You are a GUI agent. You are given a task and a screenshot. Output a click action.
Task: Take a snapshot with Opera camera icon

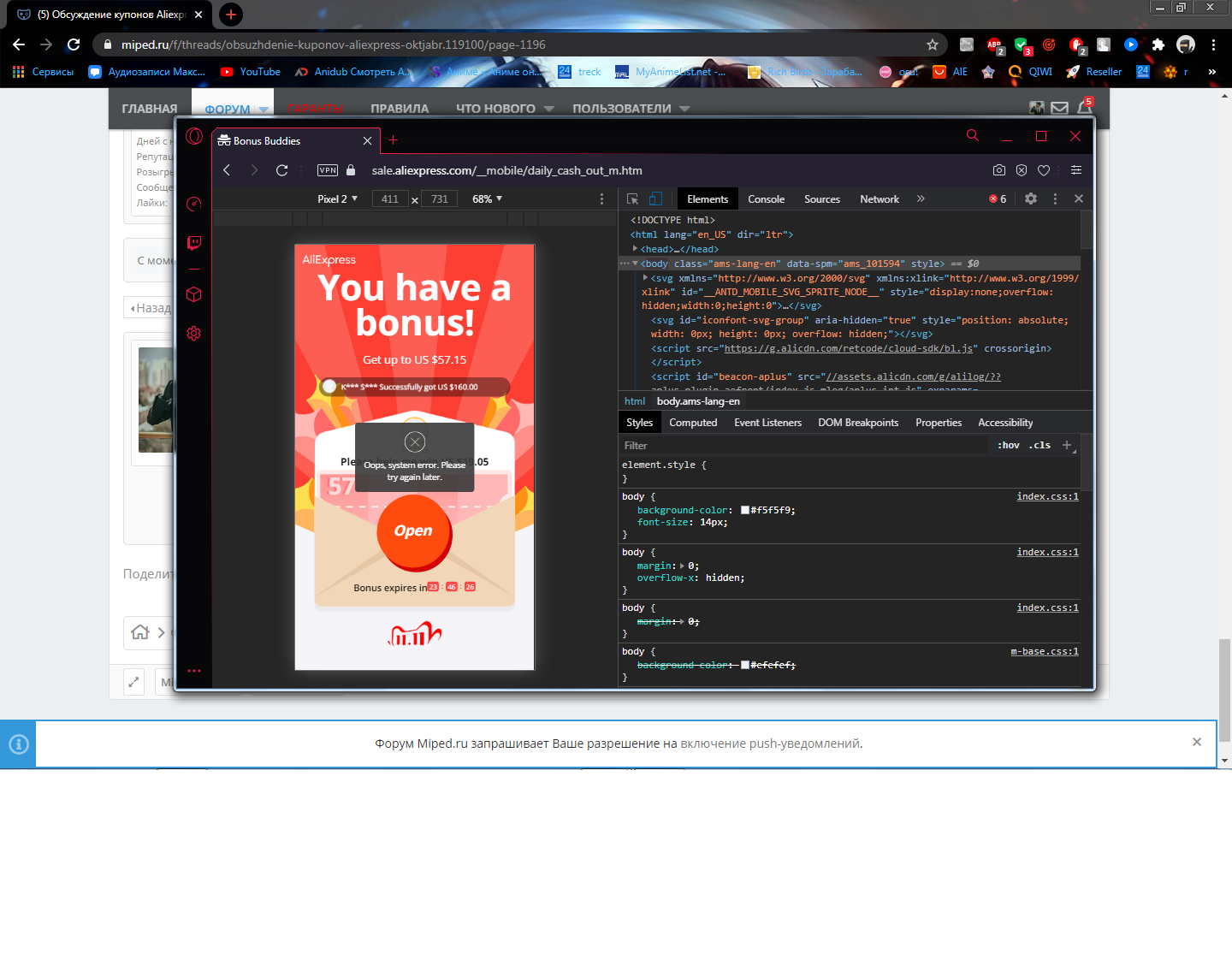(x=999, y=170)
